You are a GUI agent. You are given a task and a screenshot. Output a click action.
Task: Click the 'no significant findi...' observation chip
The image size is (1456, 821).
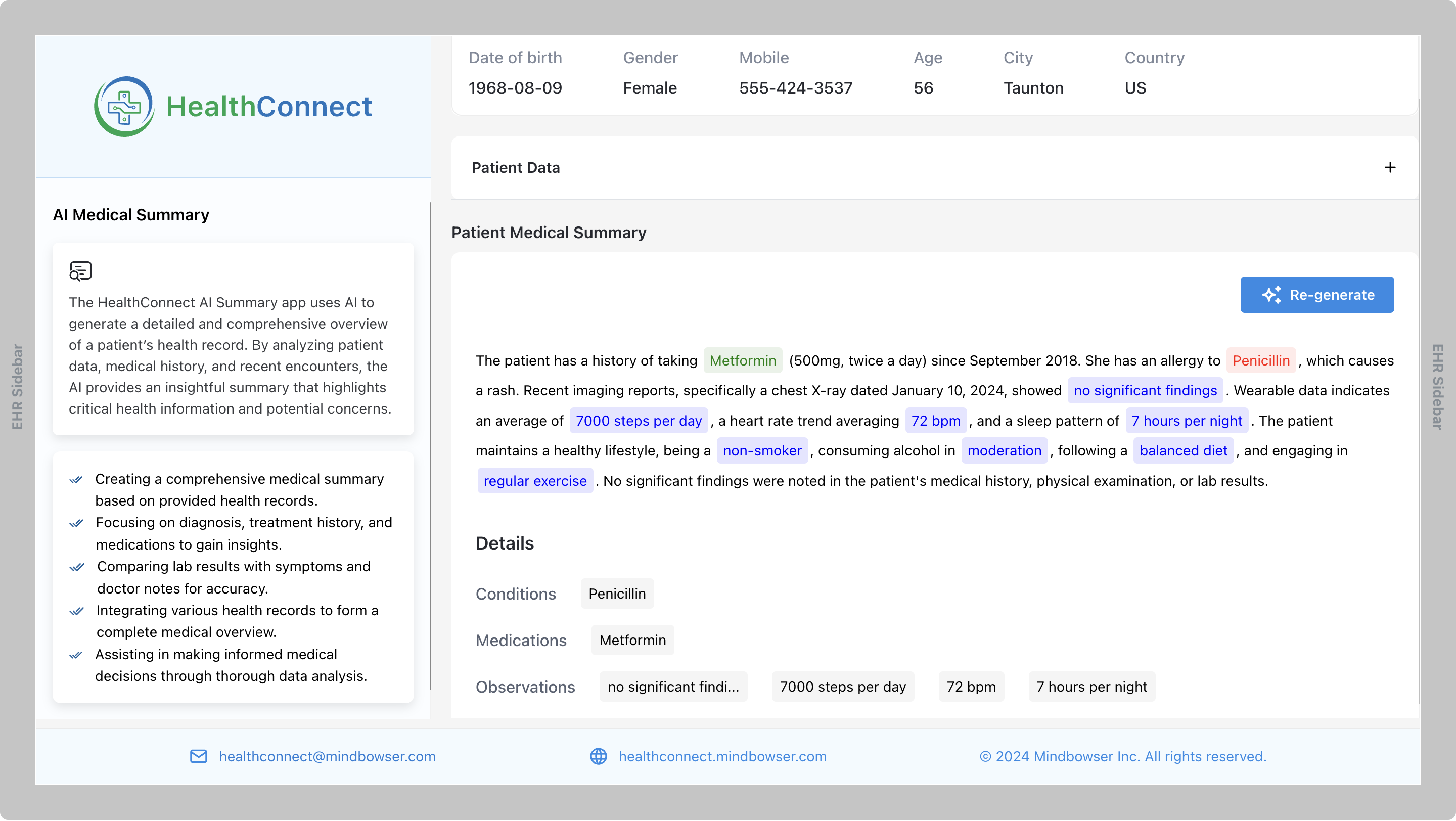[673, 687]
